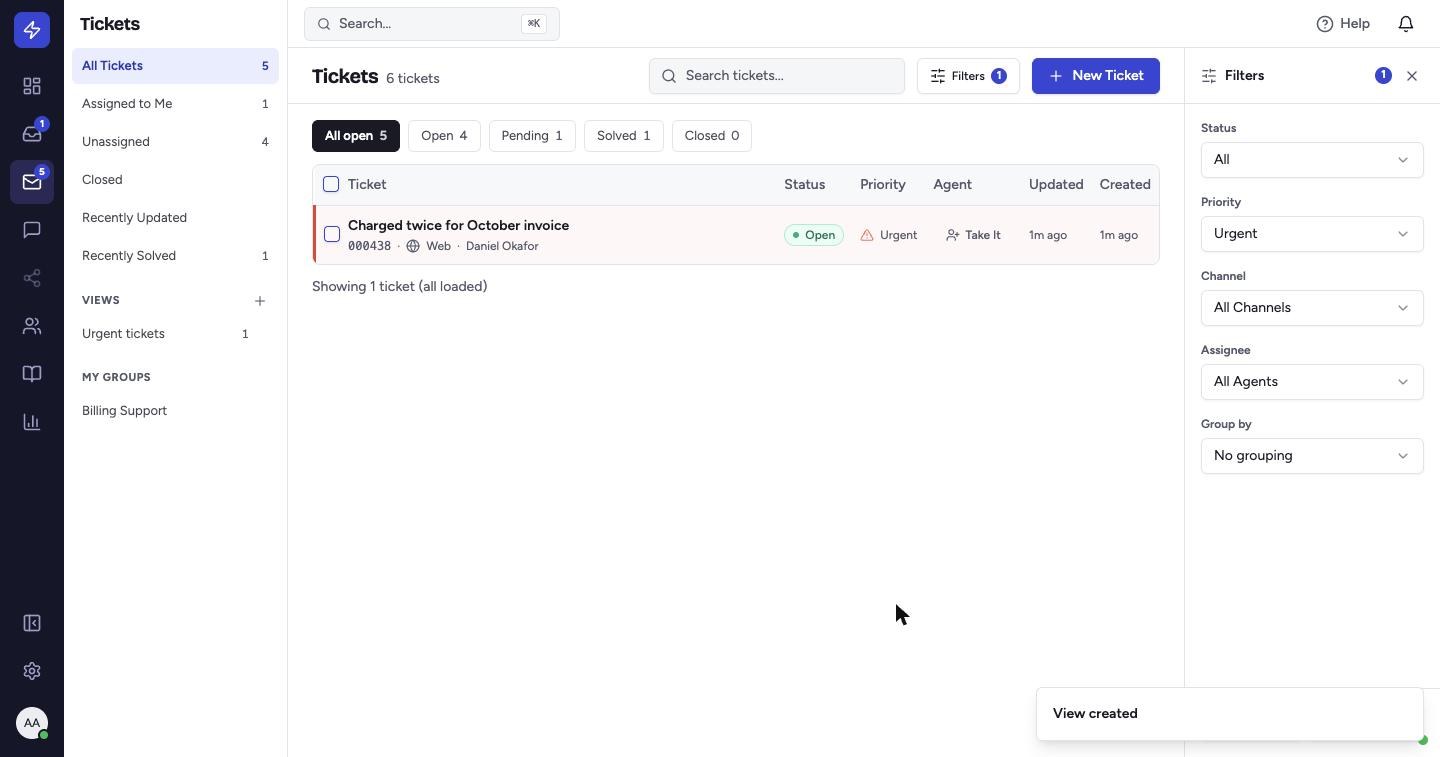
Task: Click the Open status badge
Action: (x=814, y=235)
